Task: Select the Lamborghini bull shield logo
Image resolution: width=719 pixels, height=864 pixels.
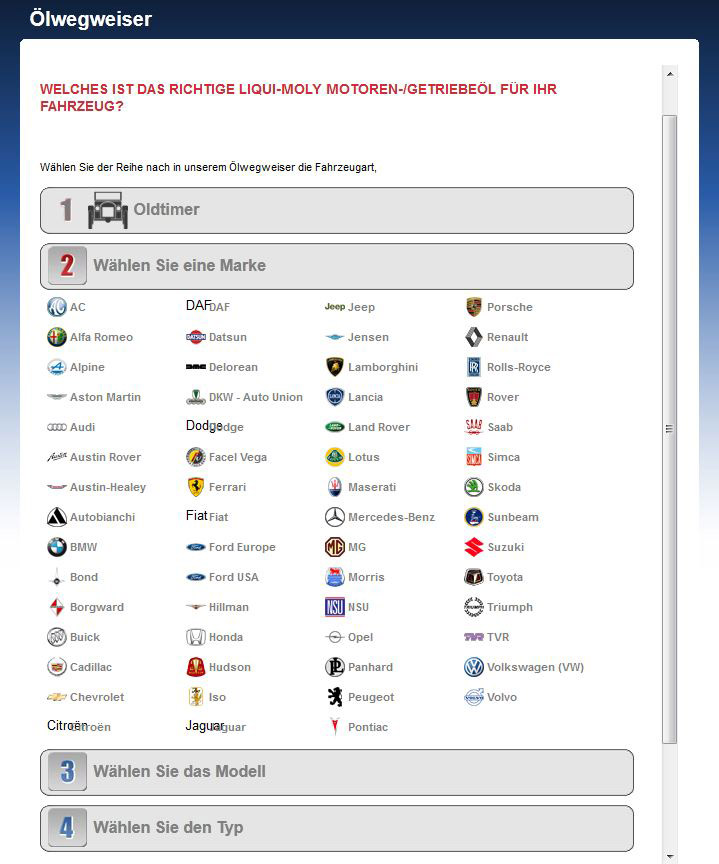Action: click(335, 367)
